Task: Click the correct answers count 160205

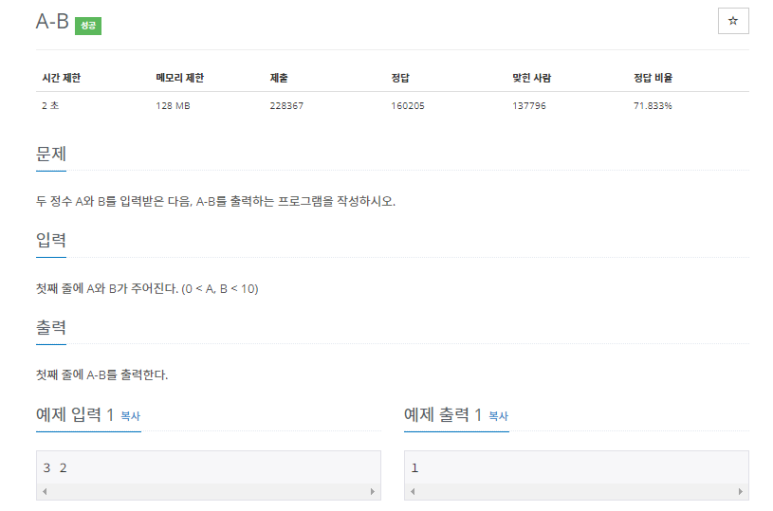Action: 408,105
